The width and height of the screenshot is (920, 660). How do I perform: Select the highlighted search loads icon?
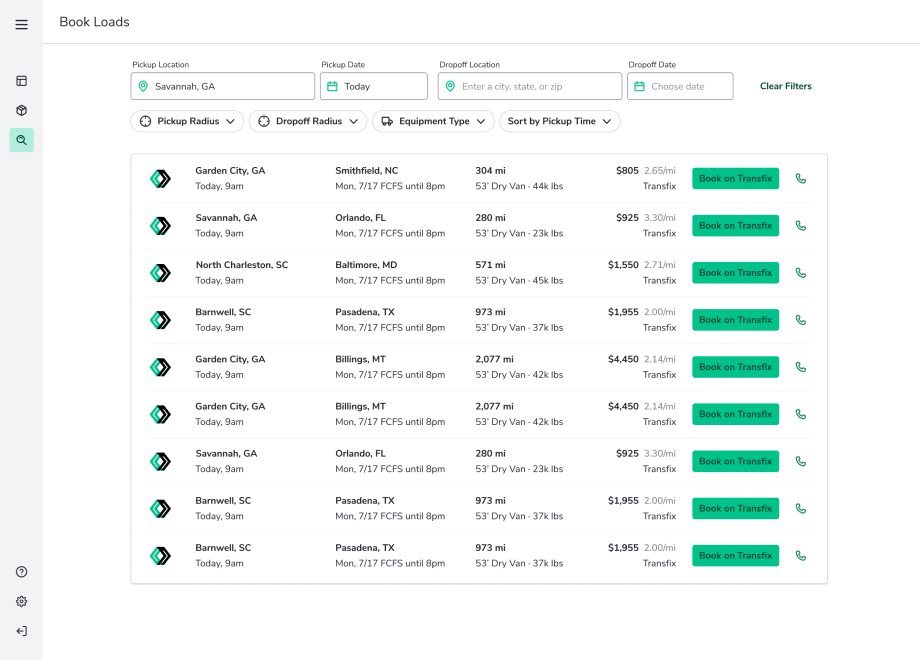(21, 140)
